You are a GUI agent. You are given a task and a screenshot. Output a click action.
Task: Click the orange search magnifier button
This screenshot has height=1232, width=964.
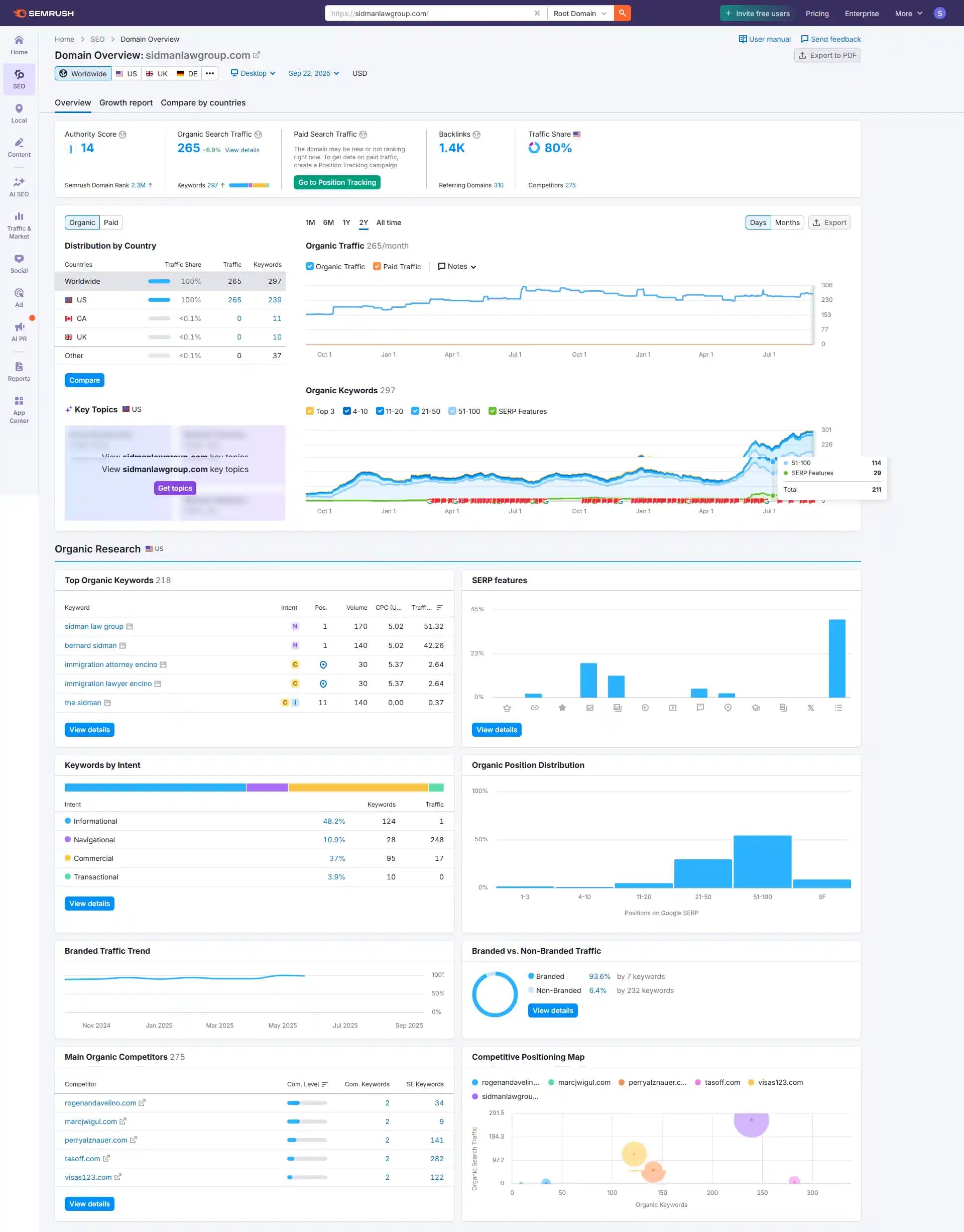(x=622, y=13)
